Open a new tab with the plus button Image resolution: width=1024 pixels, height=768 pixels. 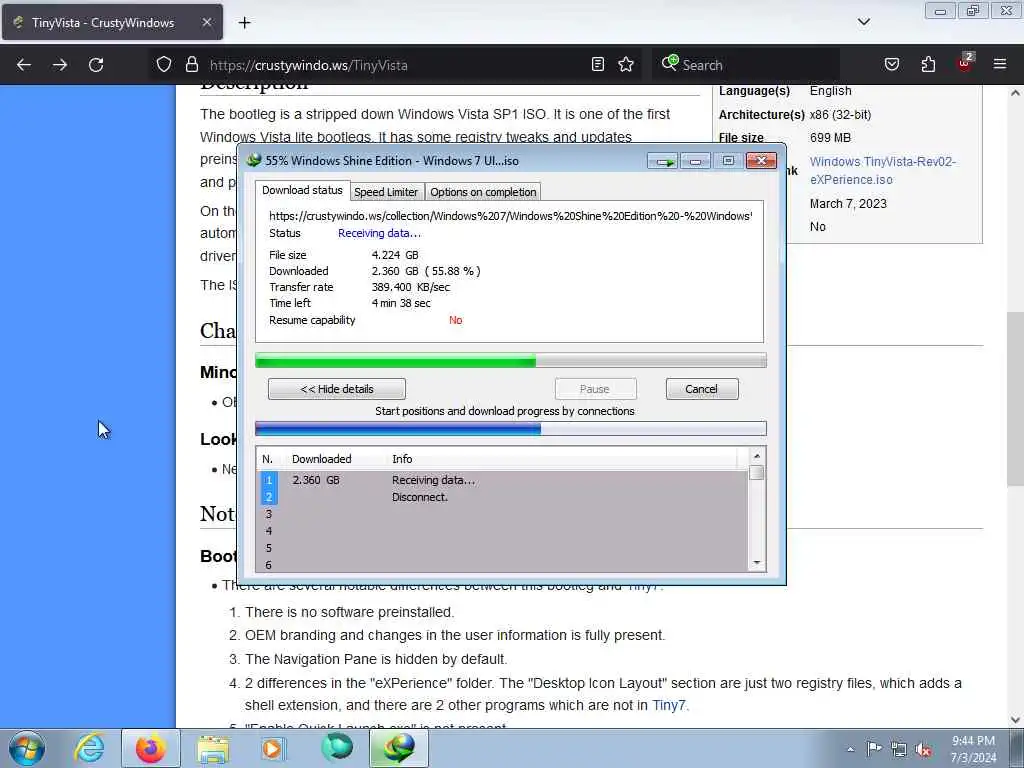click(244, 23)
